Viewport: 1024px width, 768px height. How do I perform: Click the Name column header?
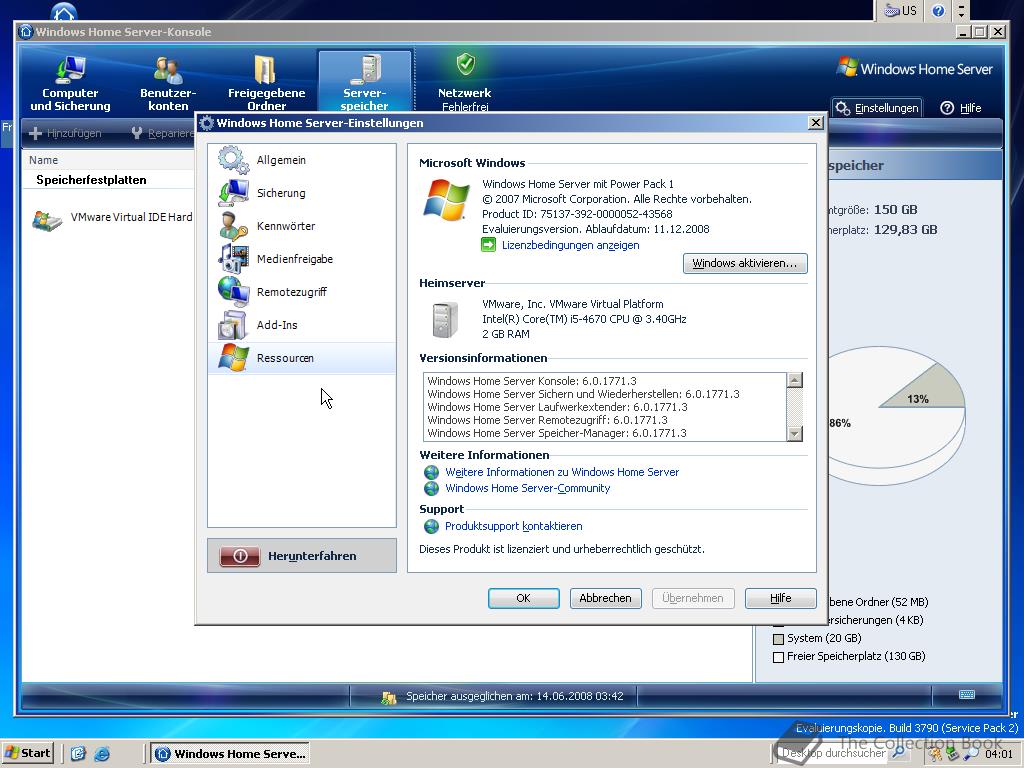click(43, 160)
